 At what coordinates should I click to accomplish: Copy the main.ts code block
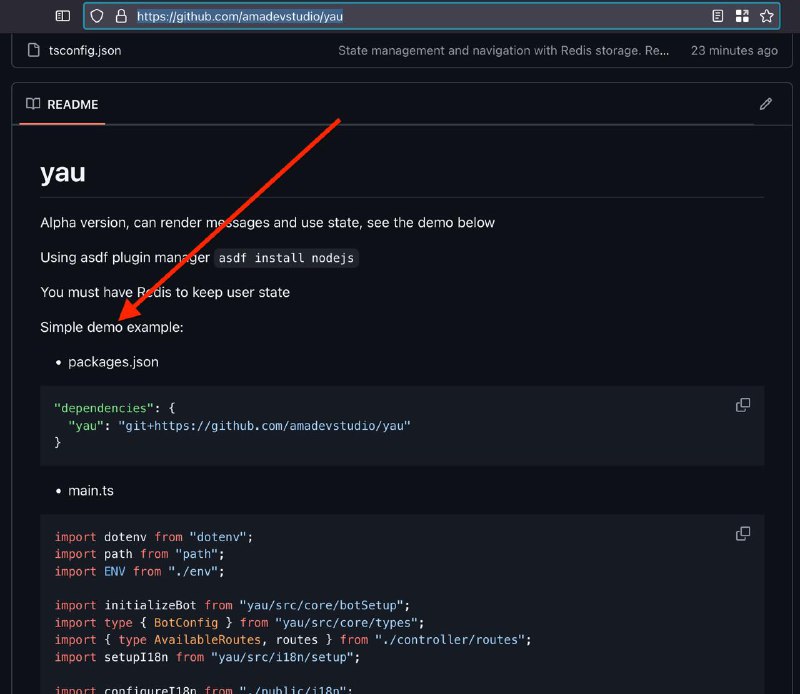pos(742,533)
